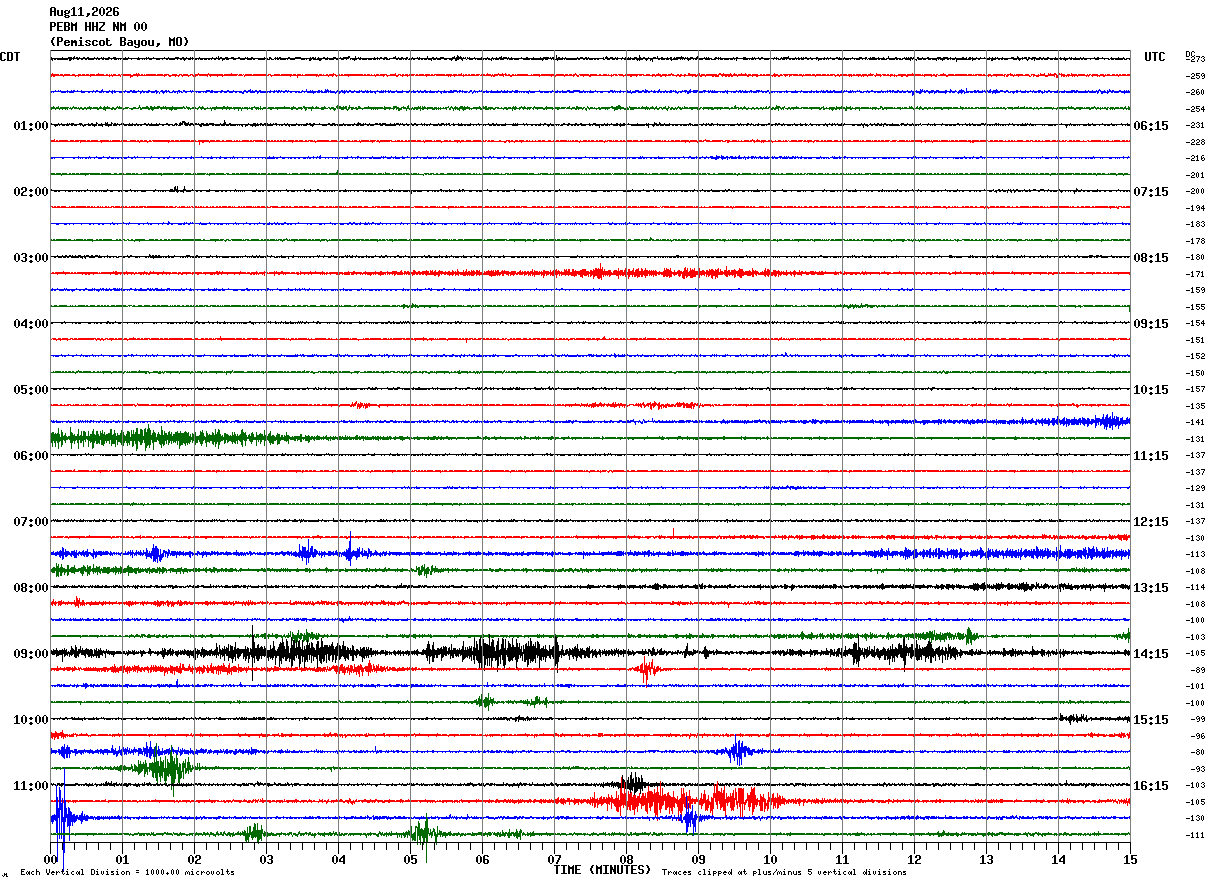Click the 05:00 CDT time label
The image size is (1210, 886).
[30, 390]
